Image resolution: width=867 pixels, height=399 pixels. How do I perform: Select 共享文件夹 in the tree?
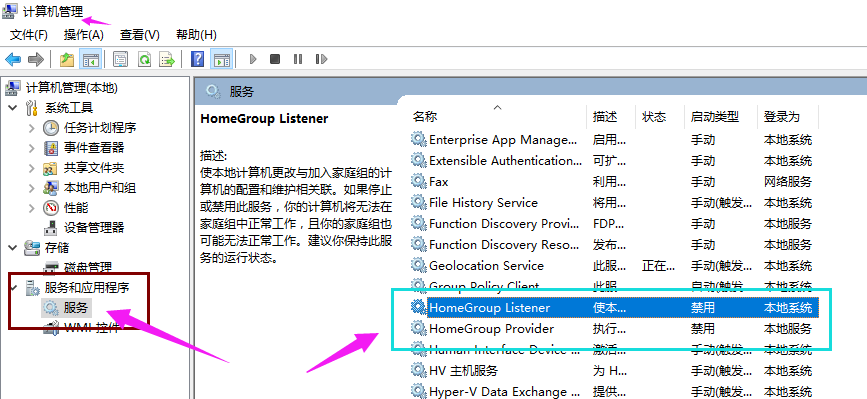94,168
